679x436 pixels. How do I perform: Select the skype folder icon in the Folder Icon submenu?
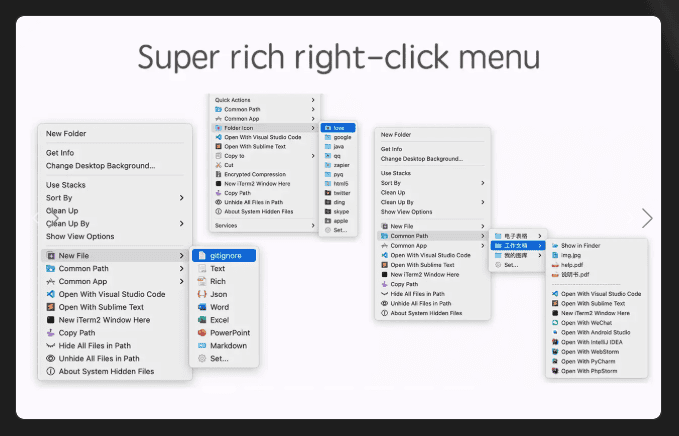(328, 212)
